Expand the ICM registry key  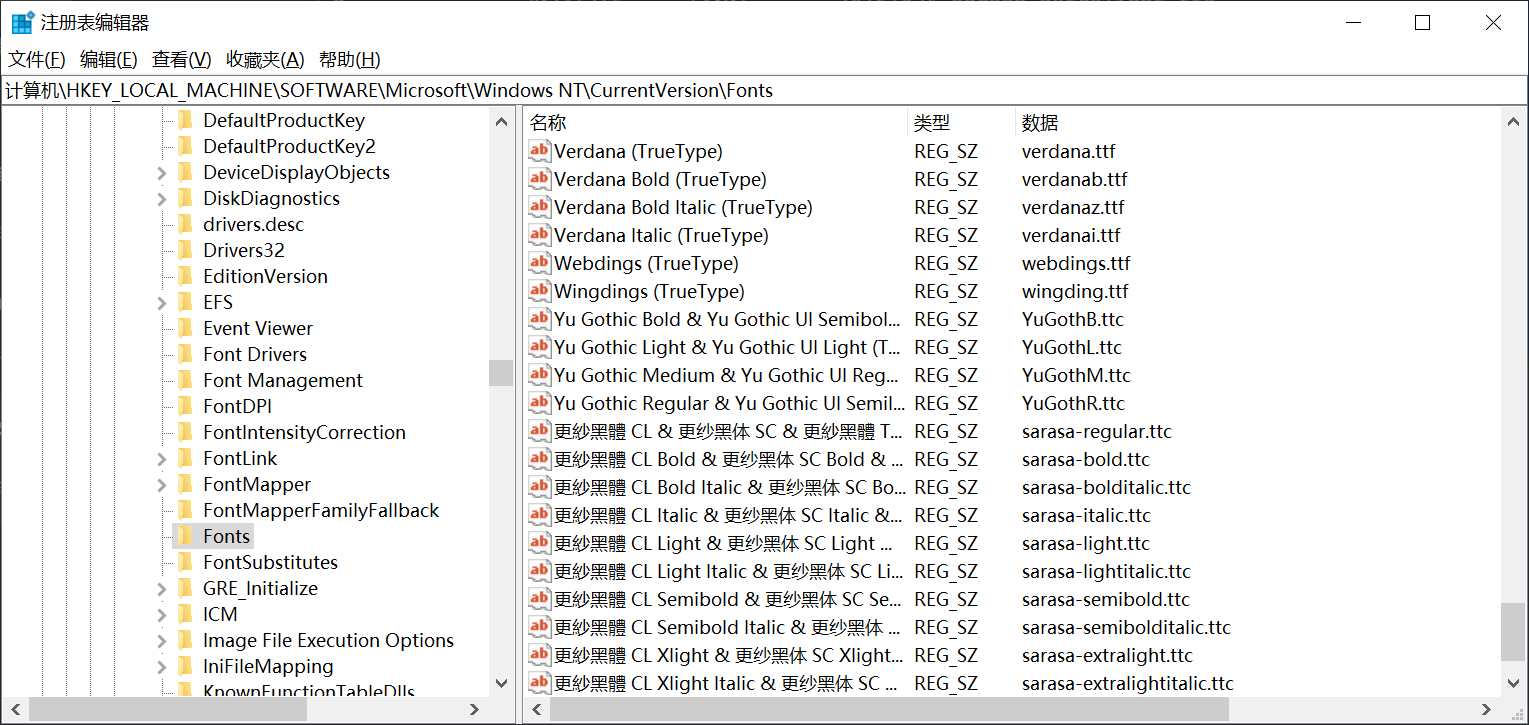point(162,614)
